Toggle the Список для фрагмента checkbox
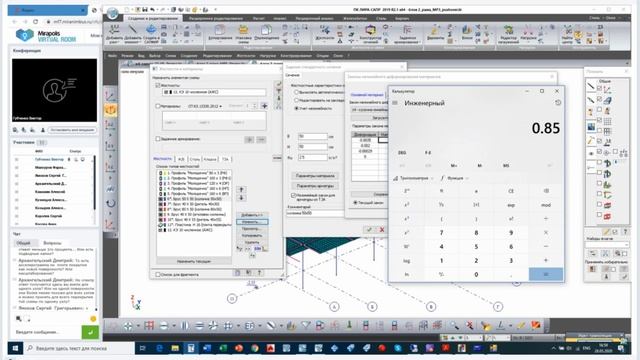Viewport: 640px width, 360px height. (158, 274)
